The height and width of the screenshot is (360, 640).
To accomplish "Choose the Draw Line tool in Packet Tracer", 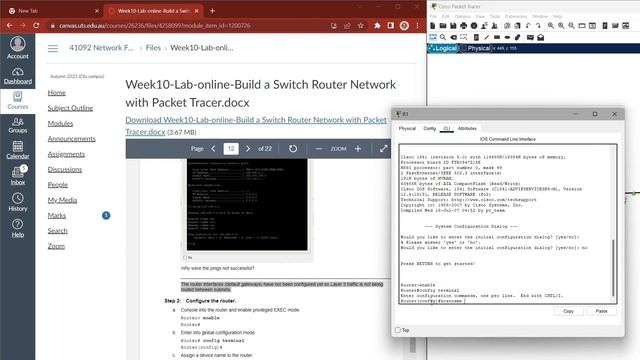I will coord(486,37).
